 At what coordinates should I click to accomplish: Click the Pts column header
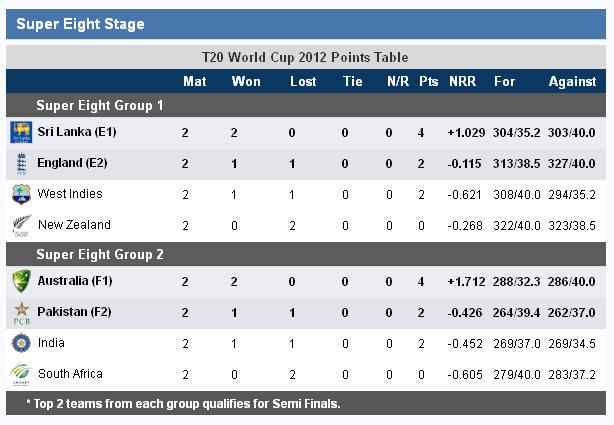click(428, 81)
